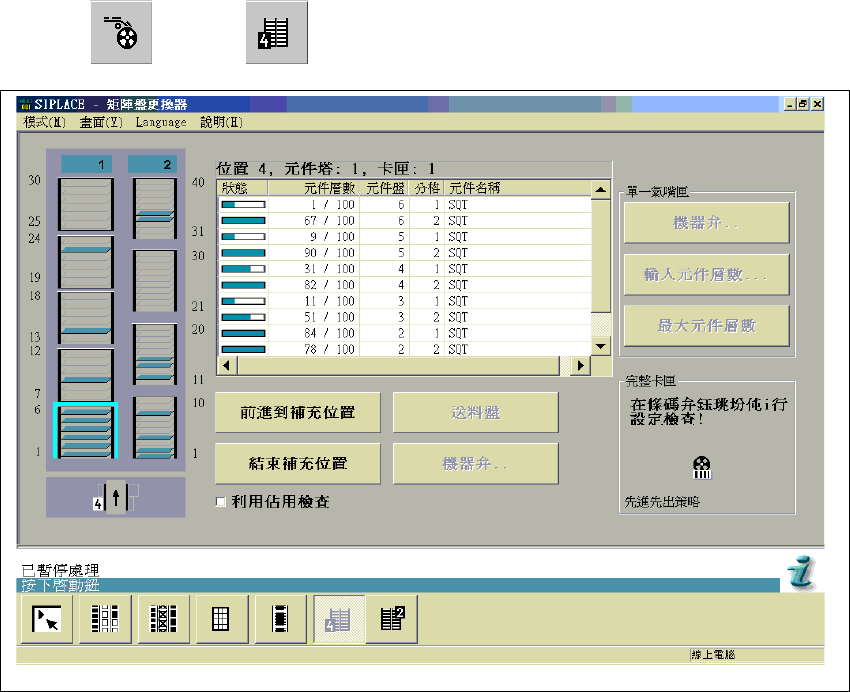Select the matrix tray changer 4 icon in bottom toolbar
The image size is (850, 692).
(339, 619)
